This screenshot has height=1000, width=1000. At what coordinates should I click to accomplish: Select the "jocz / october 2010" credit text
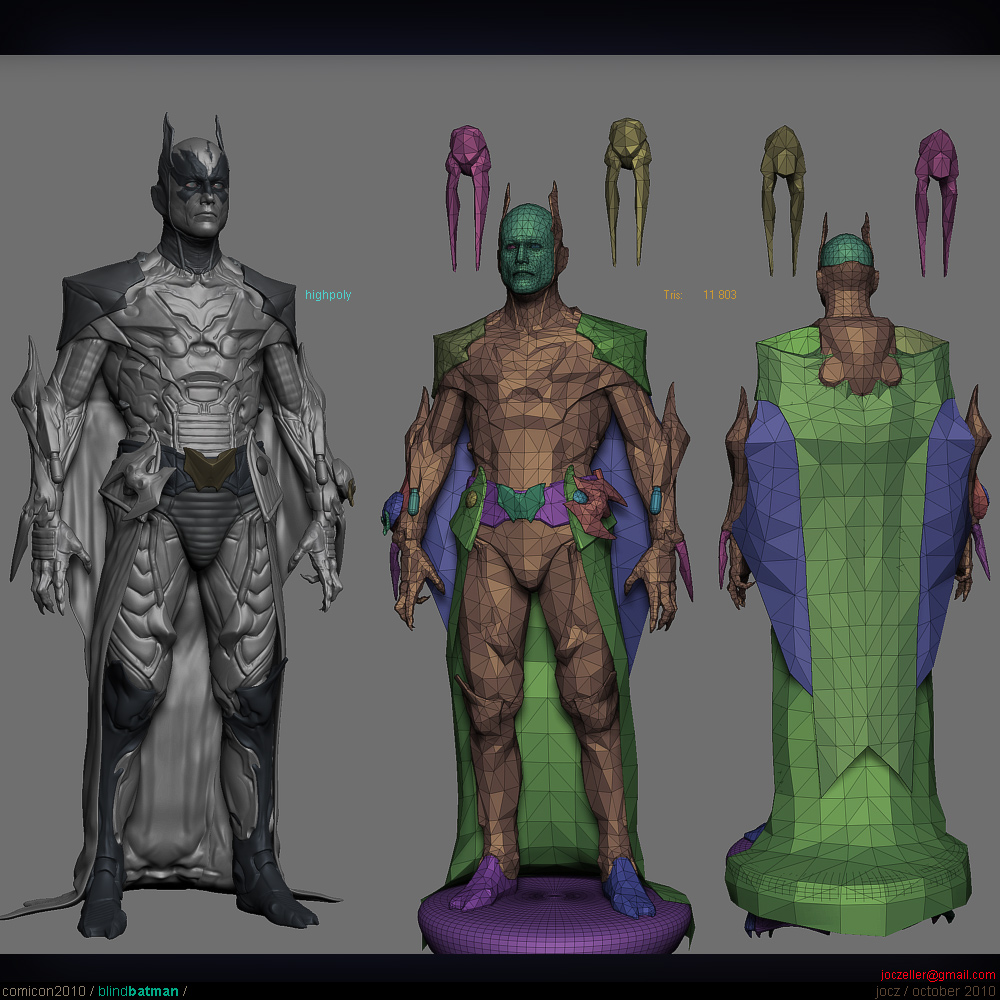pyautogui.click(x=935, y=991)
